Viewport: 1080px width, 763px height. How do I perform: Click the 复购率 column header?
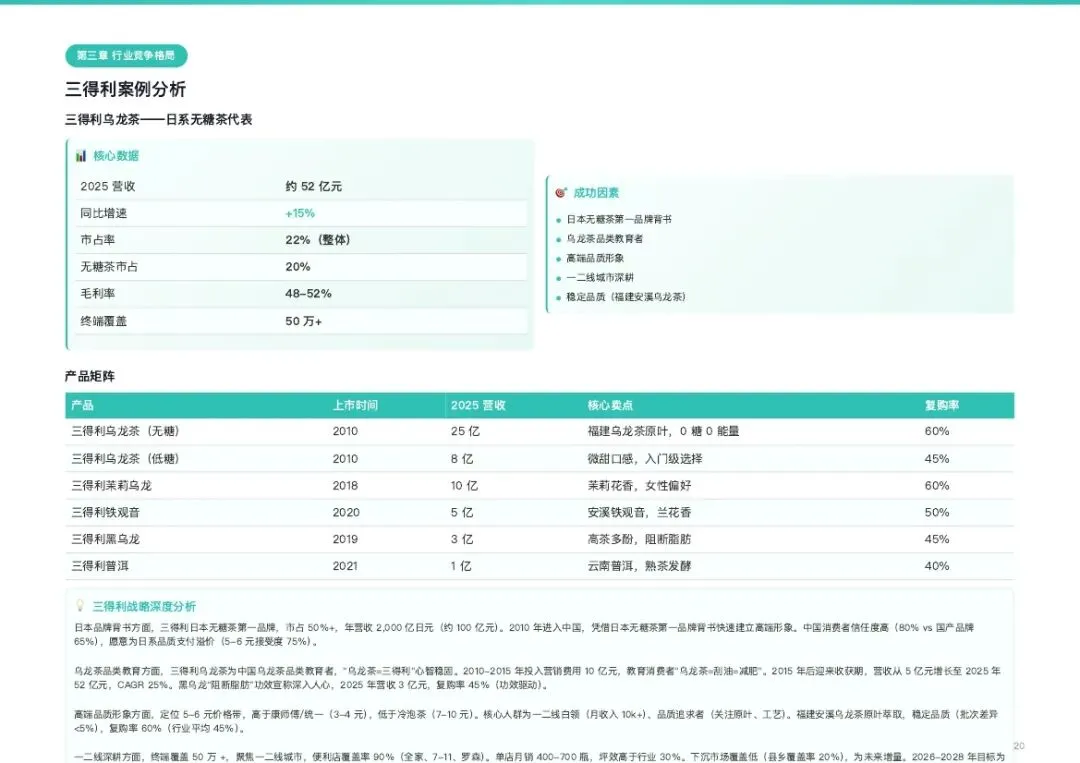click(942, 406)
